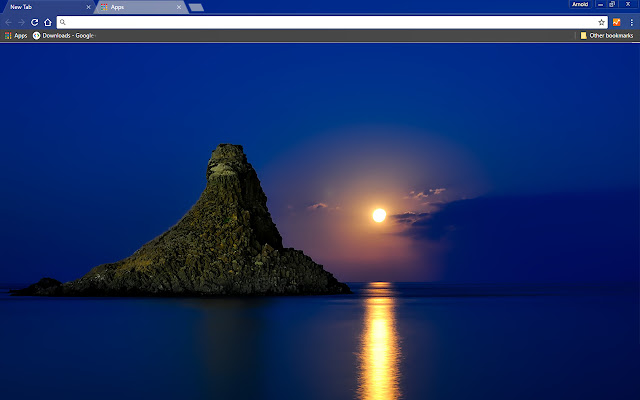Screen dimensions: 640x400
Task: Go back with the back arrow
Action: pos(8,22)
